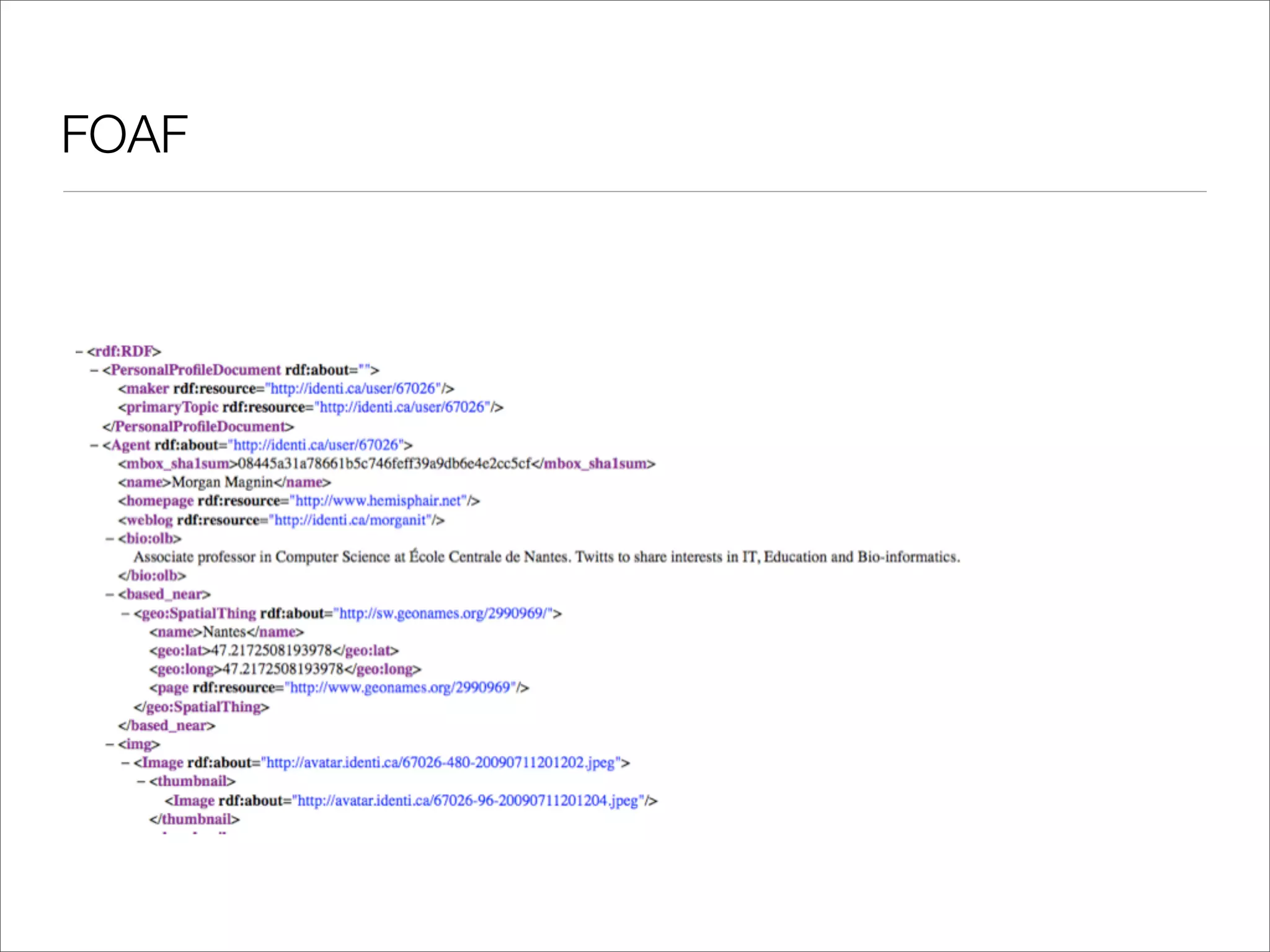Click the Associate professor bio text
The width and height of the screenshot is (1270, 952).
point(546,557)
